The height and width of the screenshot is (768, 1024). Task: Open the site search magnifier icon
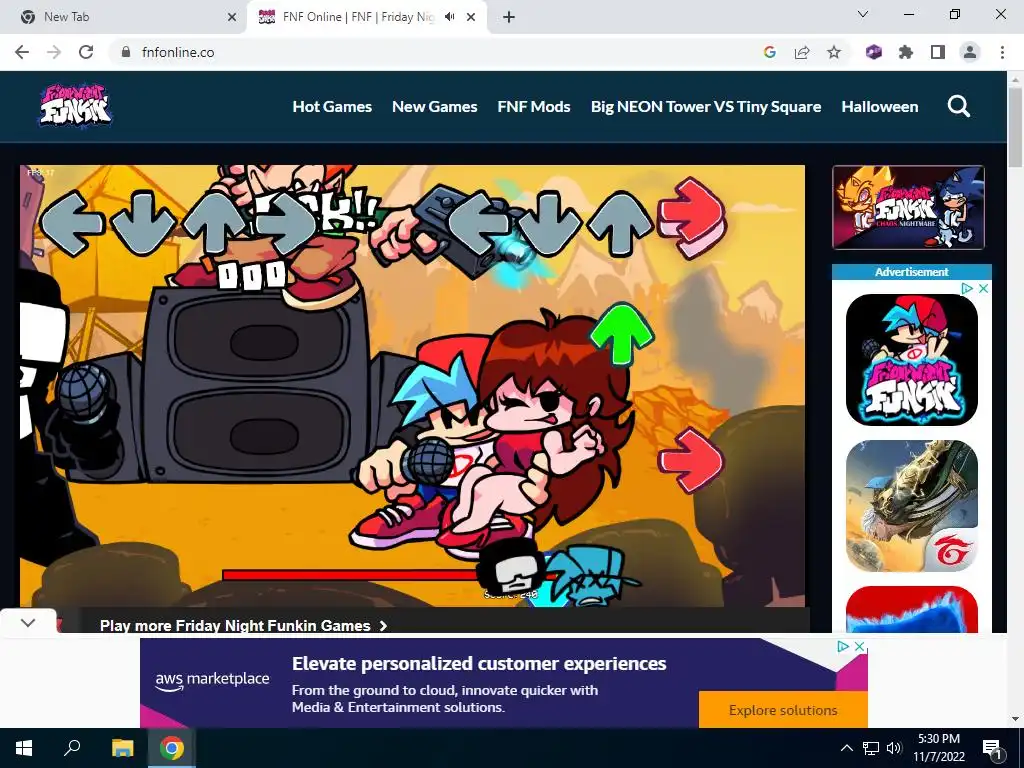coord(959,106)
